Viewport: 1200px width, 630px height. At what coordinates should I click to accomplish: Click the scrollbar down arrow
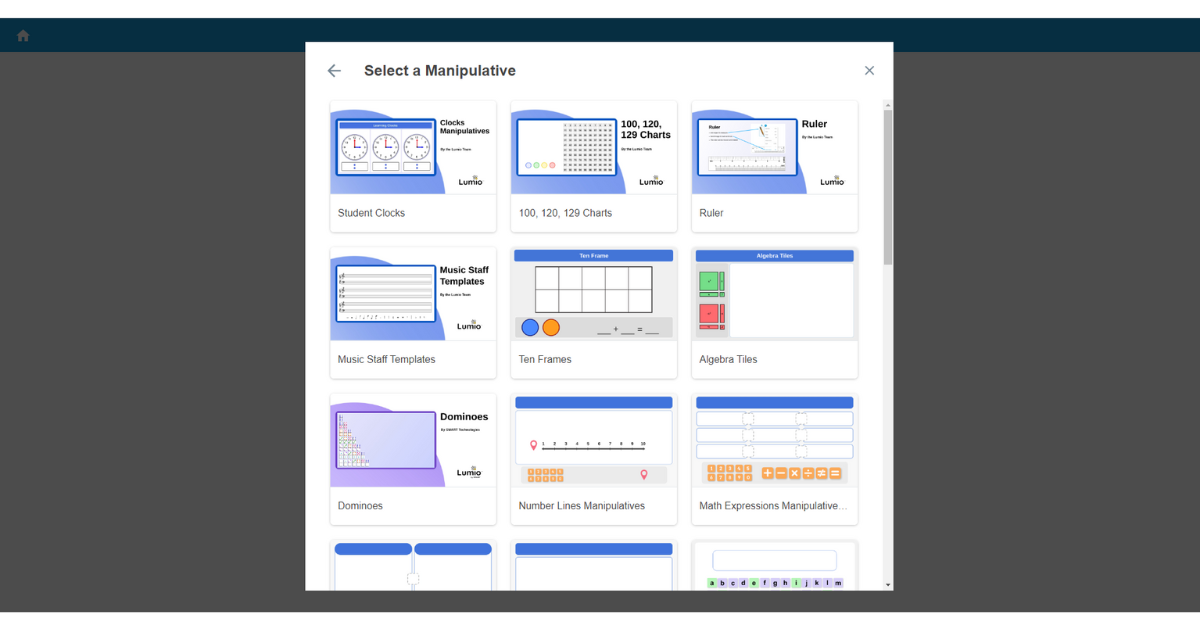887,582
